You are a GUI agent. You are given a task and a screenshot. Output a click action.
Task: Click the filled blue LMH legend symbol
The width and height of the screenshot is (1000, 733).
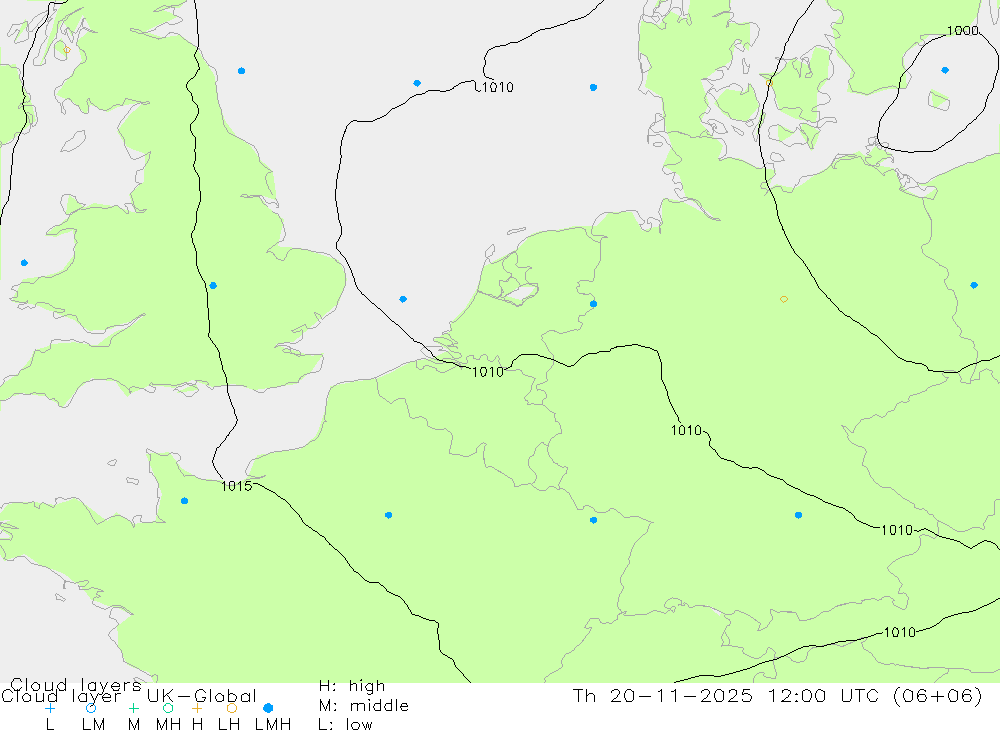pos(268,708)
